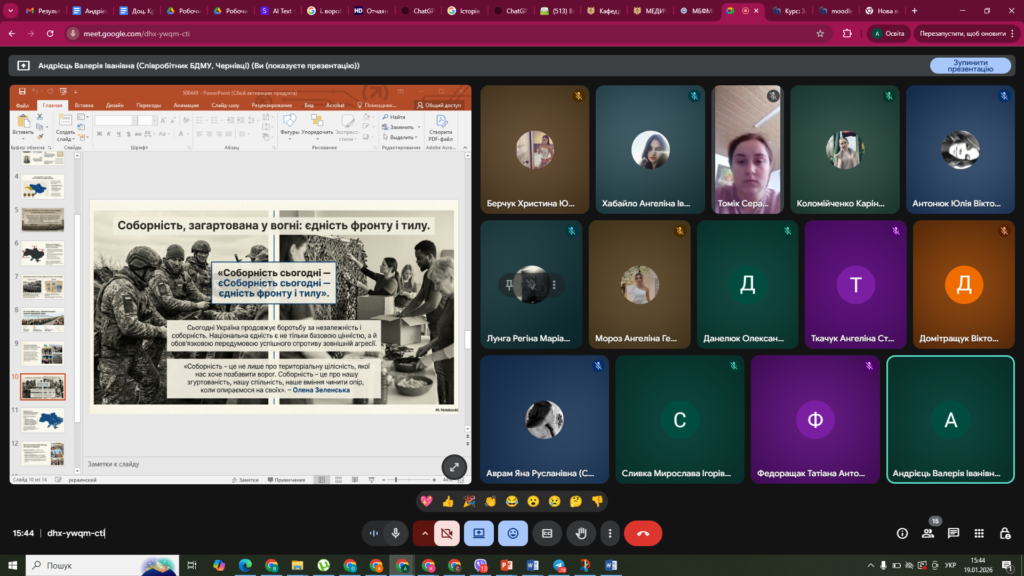This screenshot has width=1024, height=576.
Task: Toggle closed captions
Action: 547,533
